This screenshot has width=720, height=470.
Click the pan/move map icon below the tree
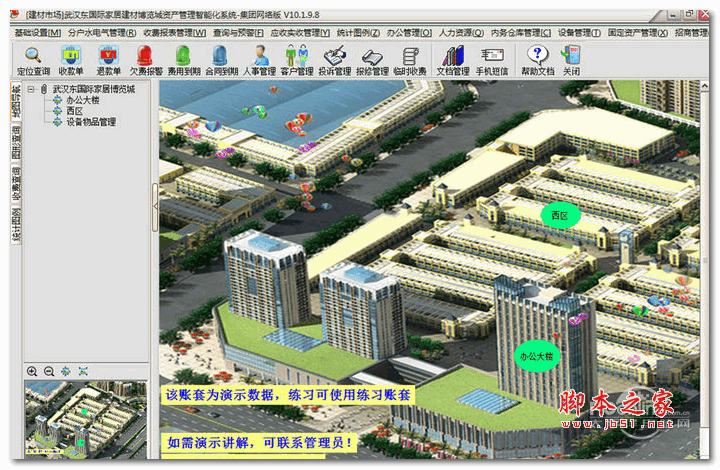(x=66, y=371)
